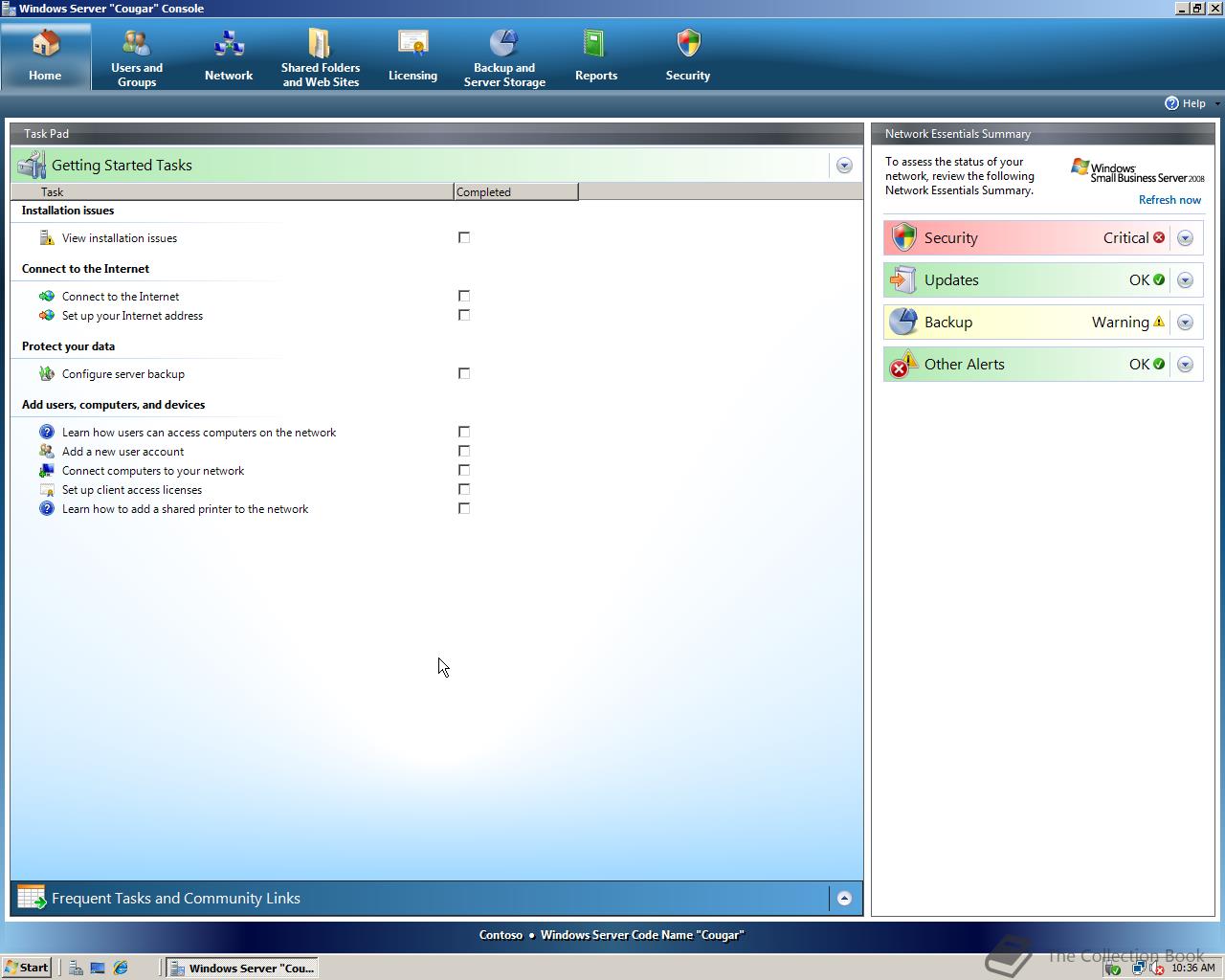Click the Backup pie icon in summary panel
Viewport: 1225px width, 980px height.
[x=903, y=322]
